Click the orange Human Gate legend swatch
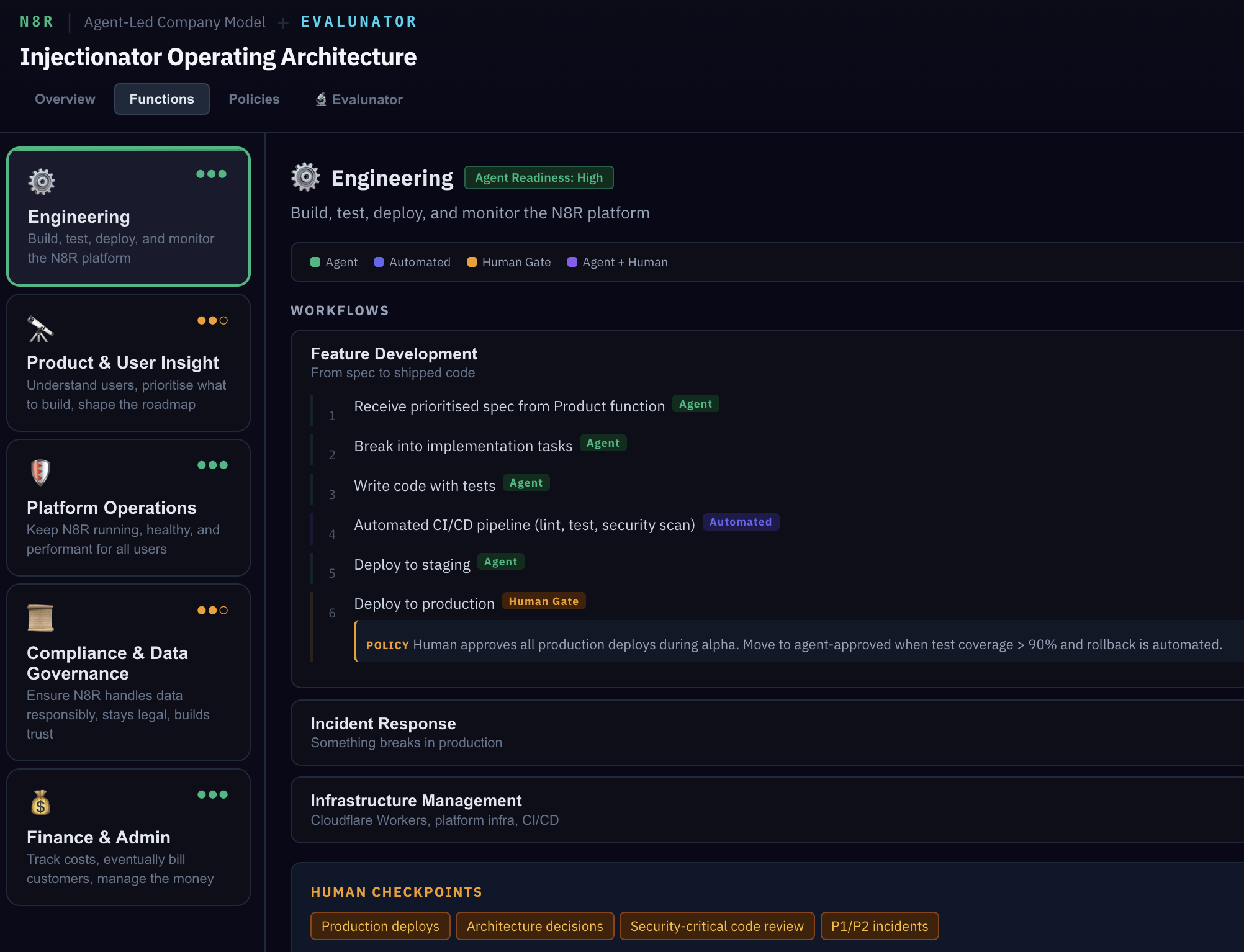Viewport: 1244px width, 952px height. coord(472,262)
